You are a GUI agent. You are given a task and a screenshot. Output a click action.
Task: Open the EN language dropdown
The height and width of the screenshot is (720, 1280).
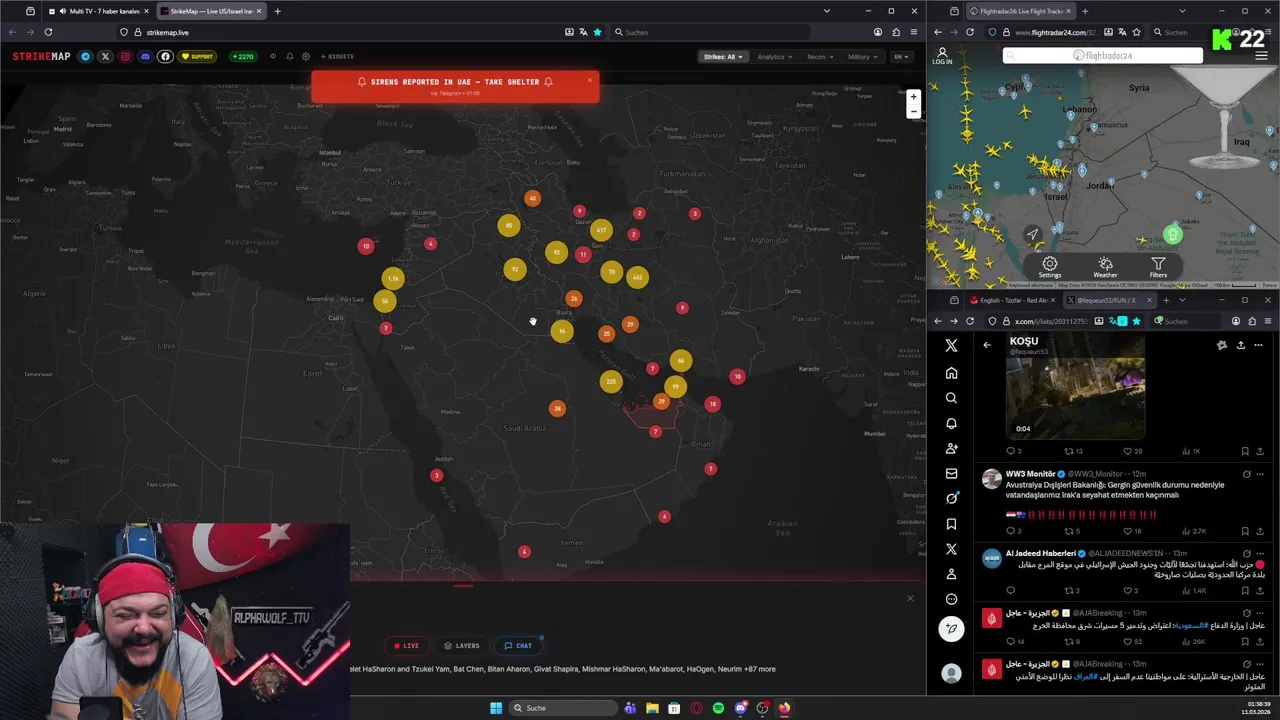pyautogui.click(x=900, y=57)
